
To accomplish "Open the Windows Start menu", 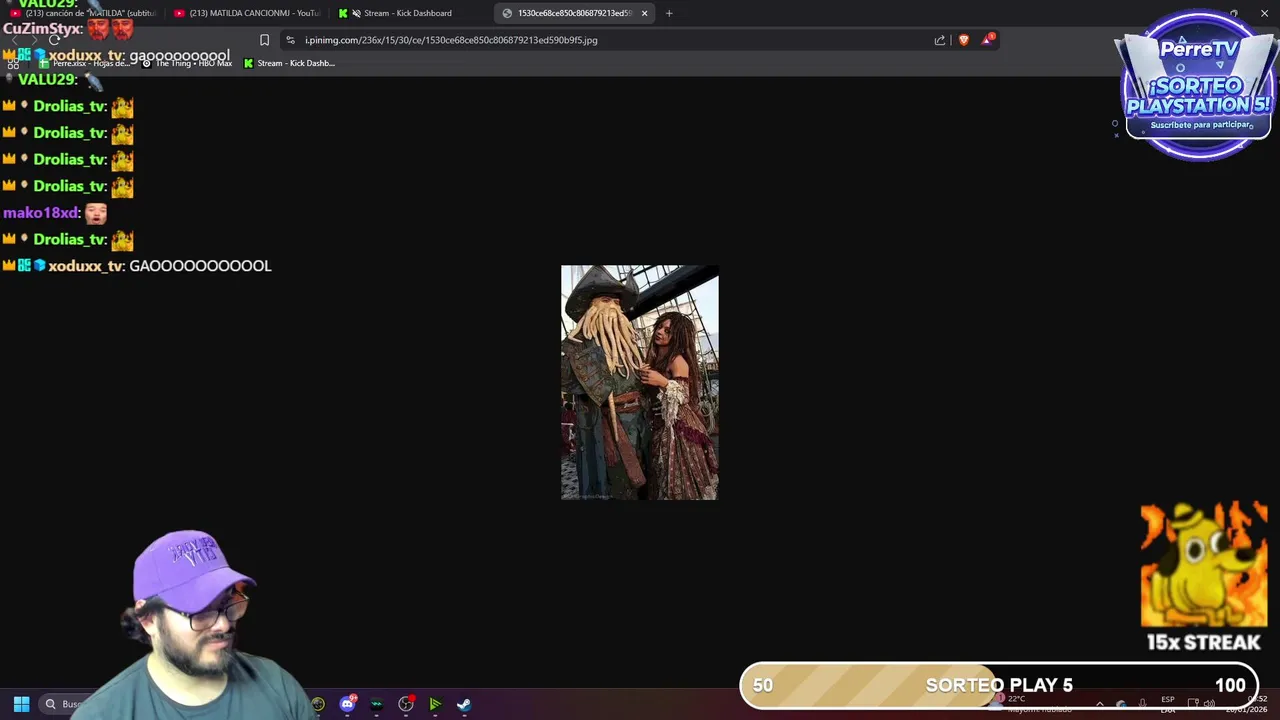I will [21, 704].
